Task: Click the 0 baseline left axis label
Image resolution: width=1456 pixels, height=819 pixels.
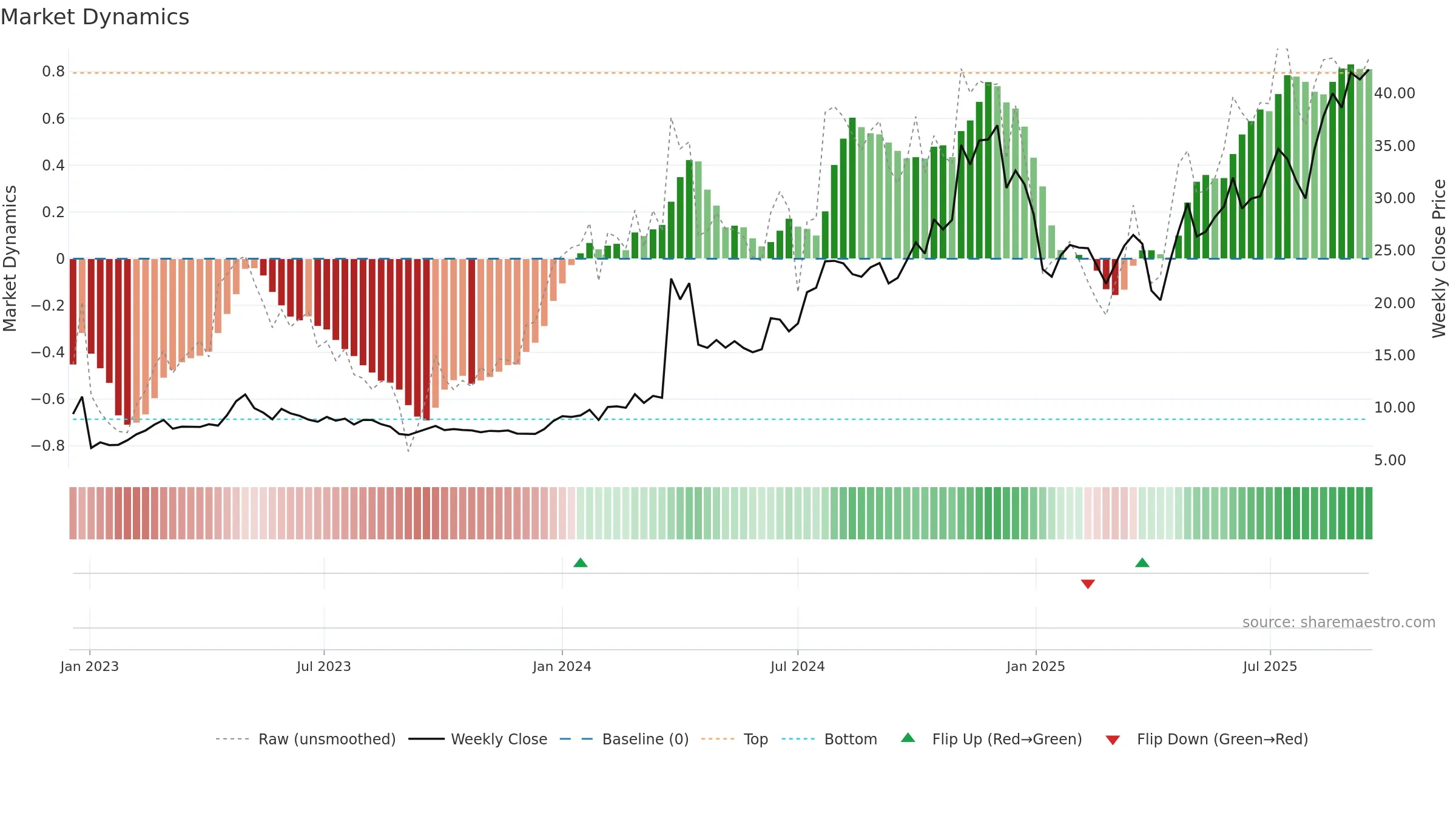Action: tap(60, 258)
